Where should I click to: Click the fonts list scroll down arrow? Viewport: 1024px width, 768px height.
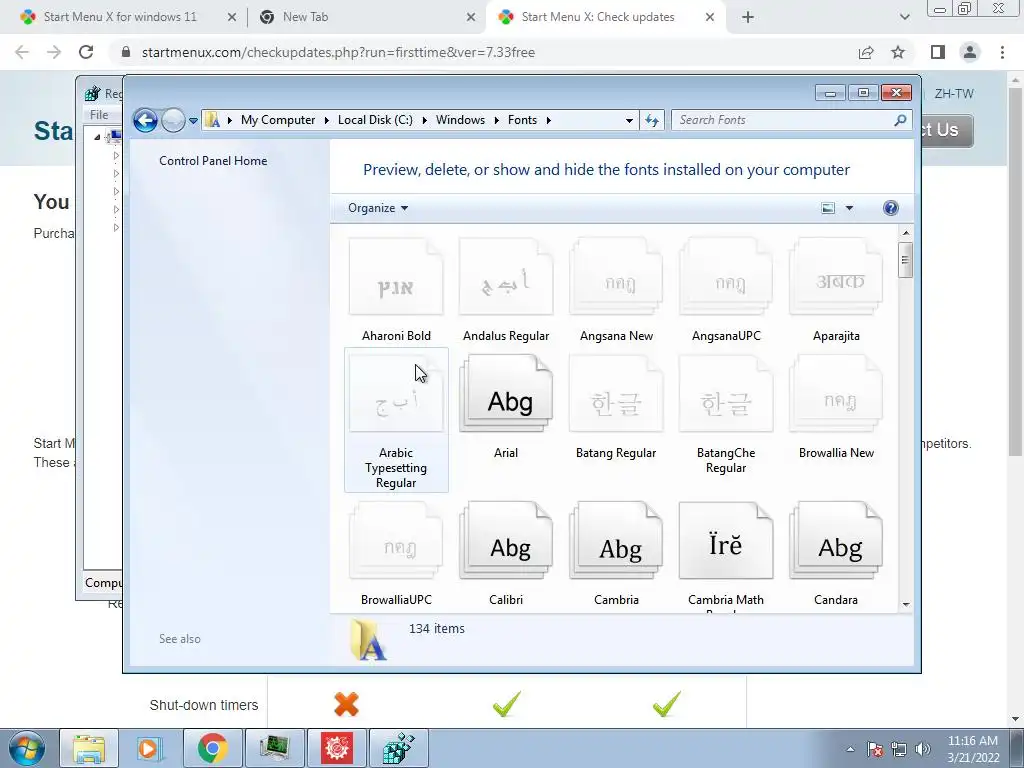pos(906,605)
